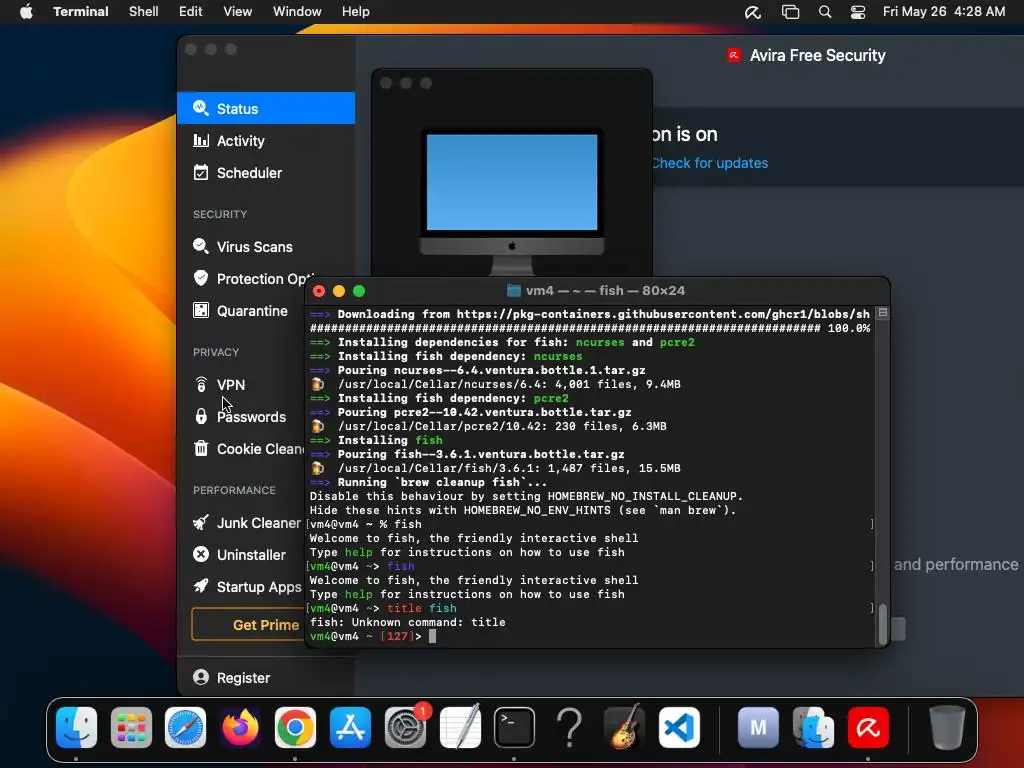
Task: Open Scheduler in Avira sidebar
Action: pyautogui.click(x=266, y=172)
